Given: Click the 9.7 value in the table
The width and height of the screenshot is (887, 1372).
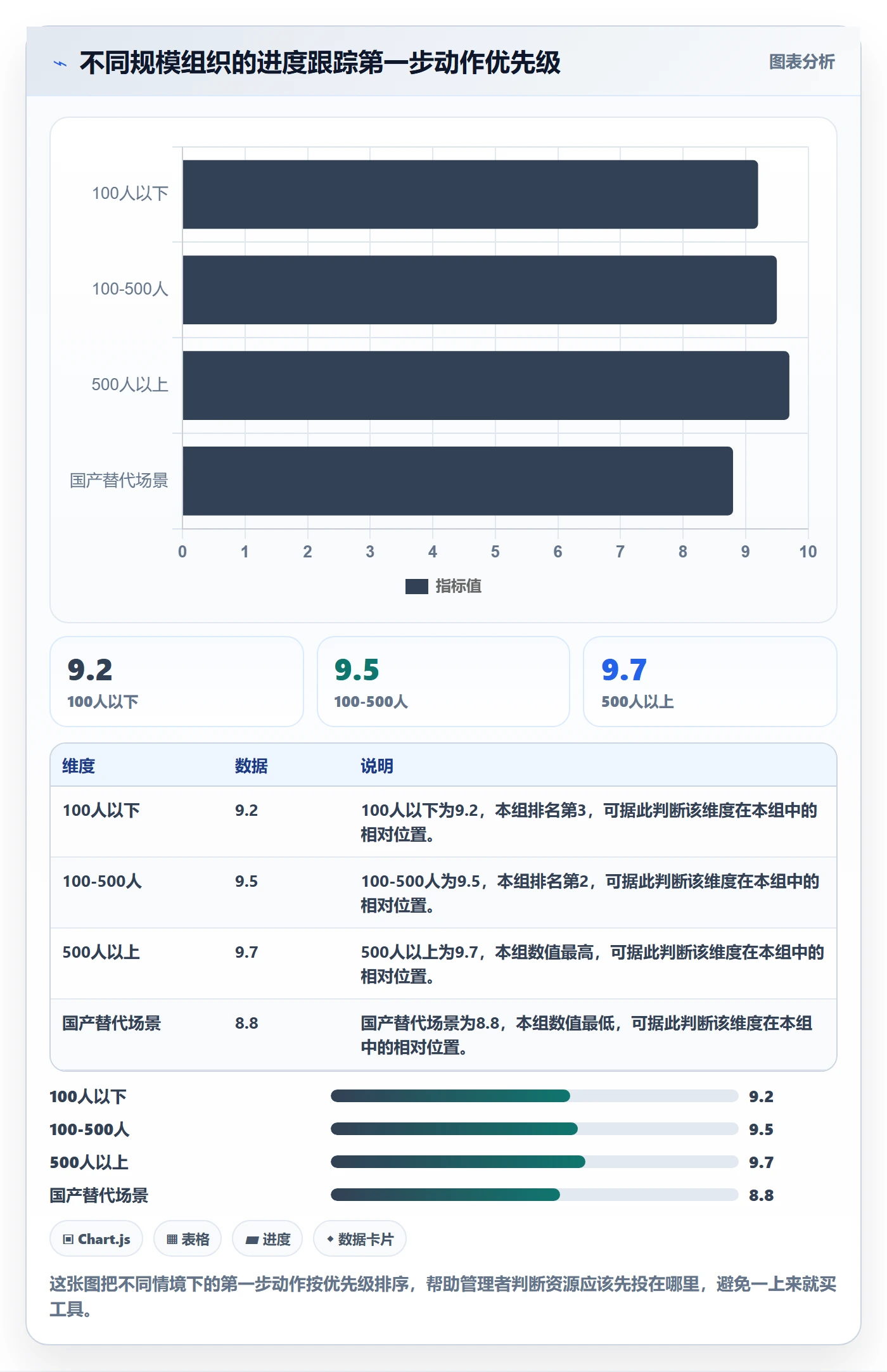Looking at the screenshot, I should coord(246,952).
